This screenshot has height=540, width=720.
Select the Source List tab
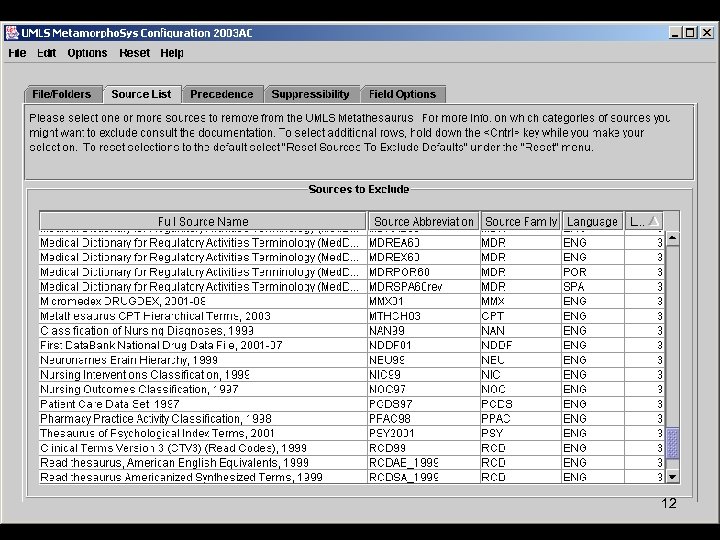[141, 94]
